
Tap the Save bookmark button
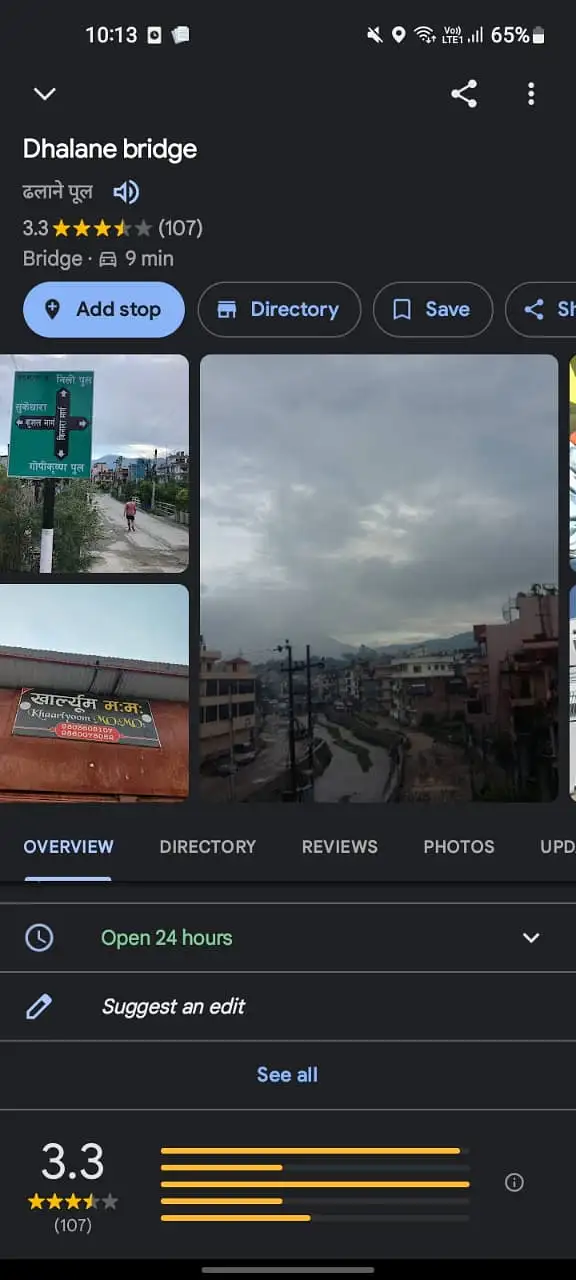[433, 309]
